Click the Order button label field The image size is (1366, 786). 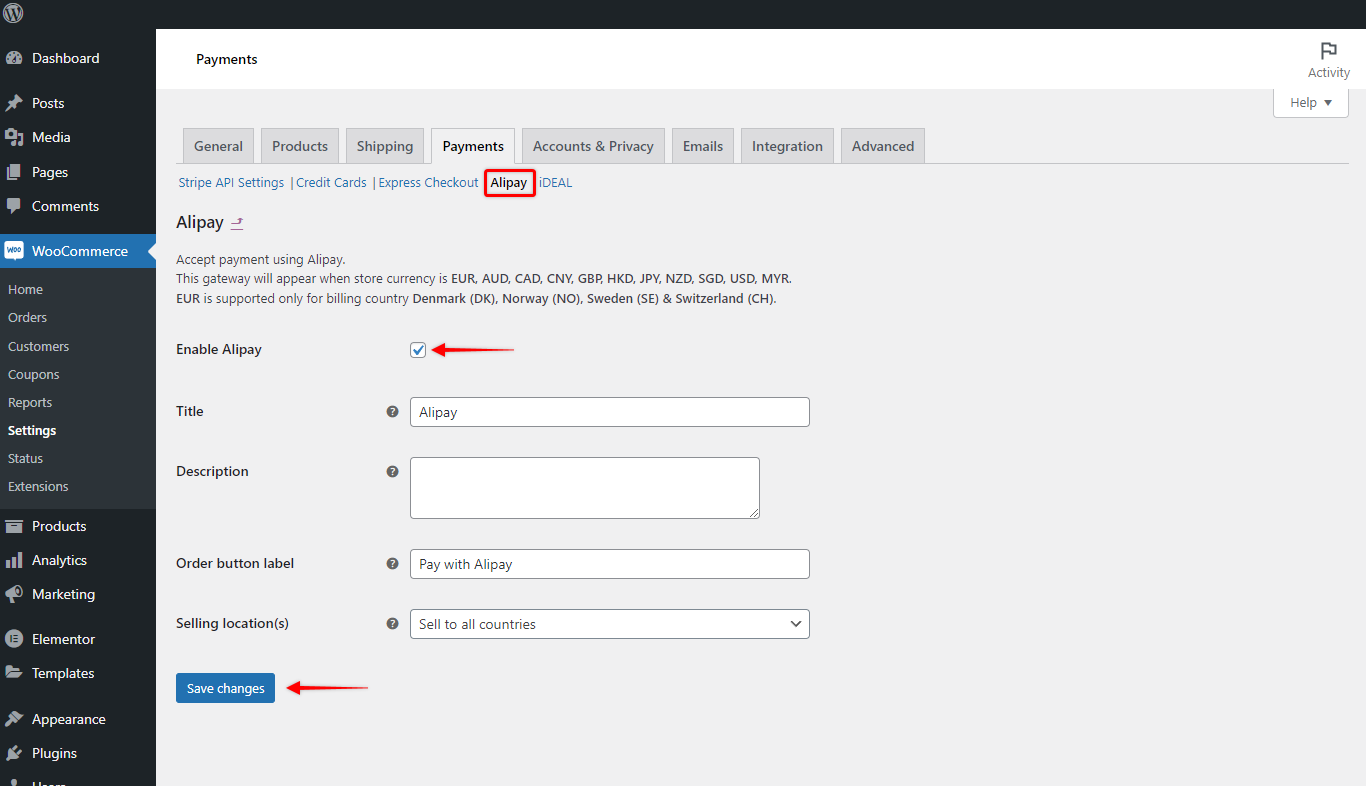pyautogui.click(x=610, y=564)
